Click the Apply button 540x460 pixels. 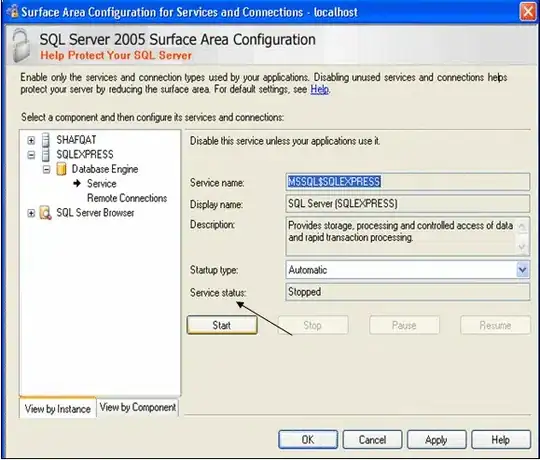(436, 439)
